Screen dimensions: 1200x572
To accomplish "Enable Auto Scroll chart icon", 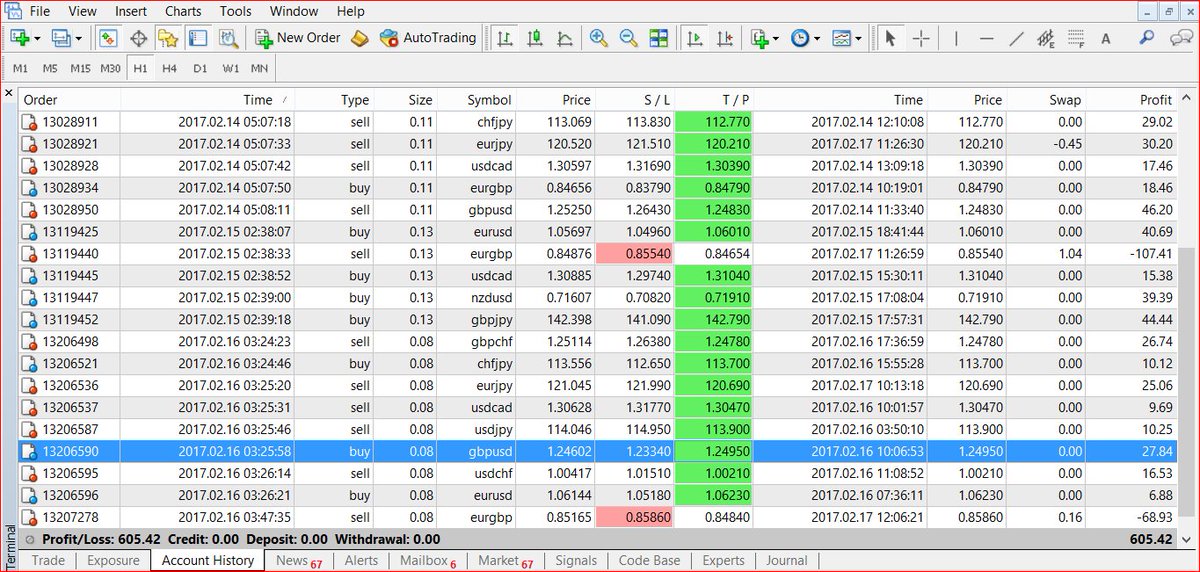I will pyautogui.click(x=695, y=38).
